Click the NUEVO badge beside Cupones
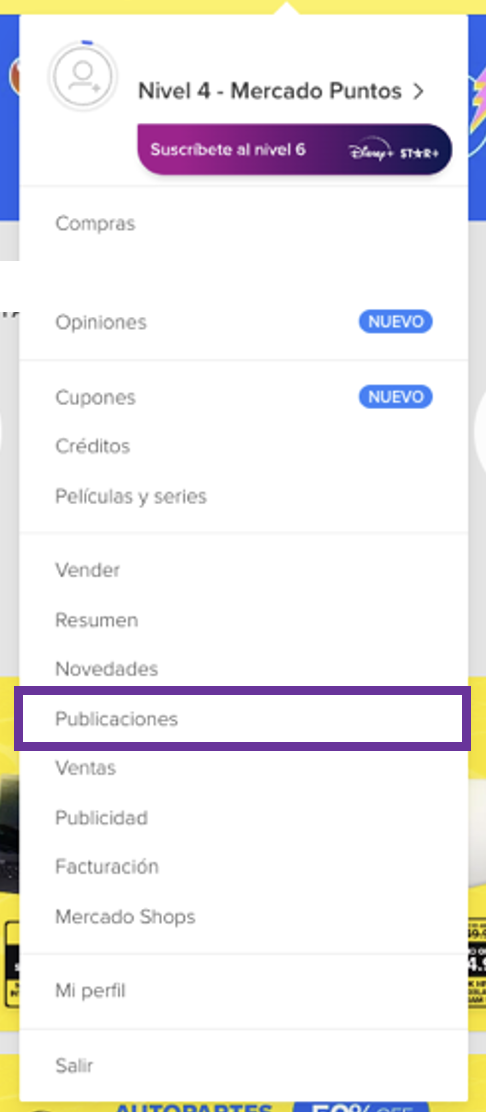This screenshot has width=486, height=1112. (395, 396)
